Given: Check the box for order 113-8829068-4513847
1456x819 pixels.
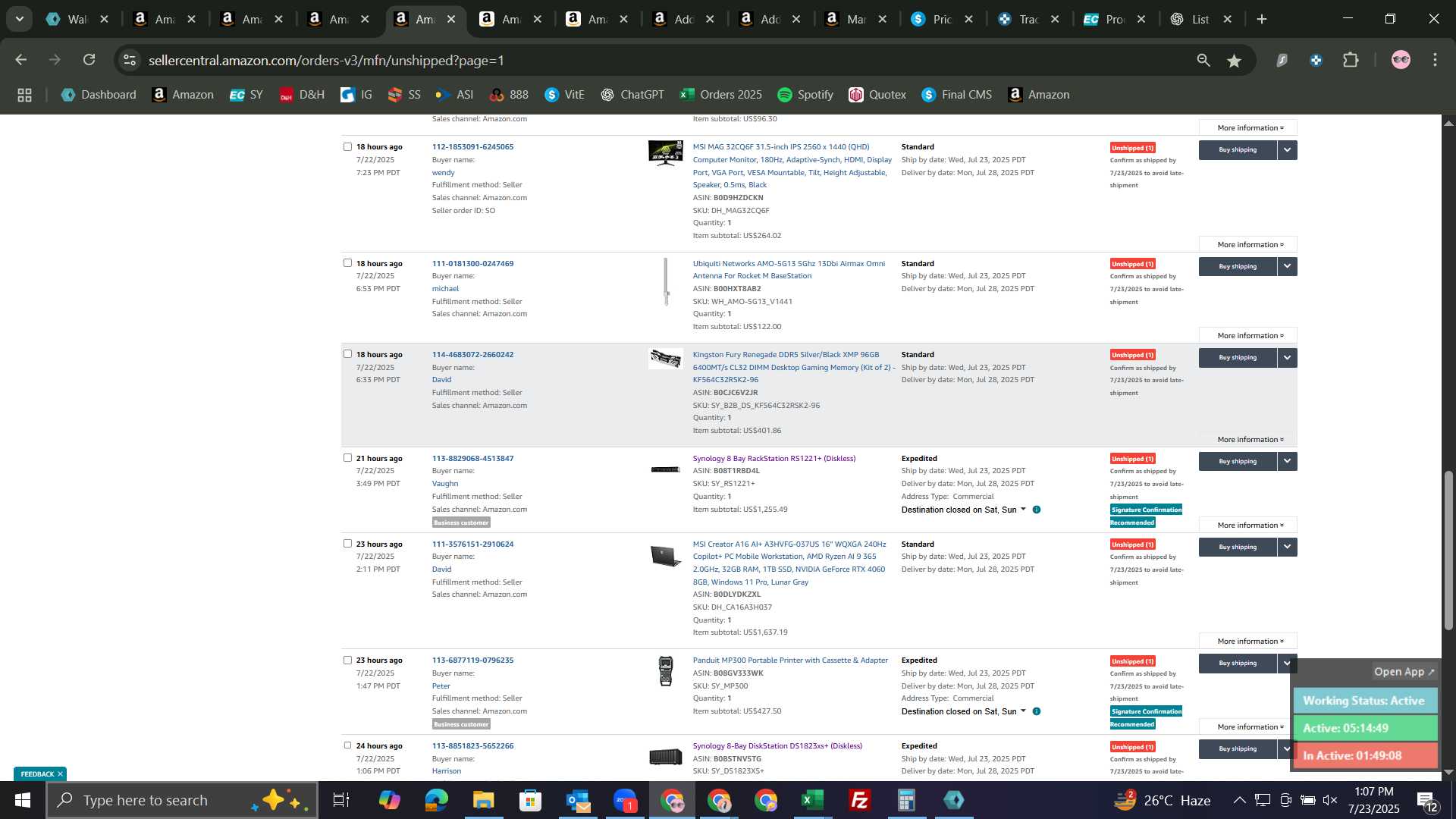Looking at the screenshot, I should (347, 458).
